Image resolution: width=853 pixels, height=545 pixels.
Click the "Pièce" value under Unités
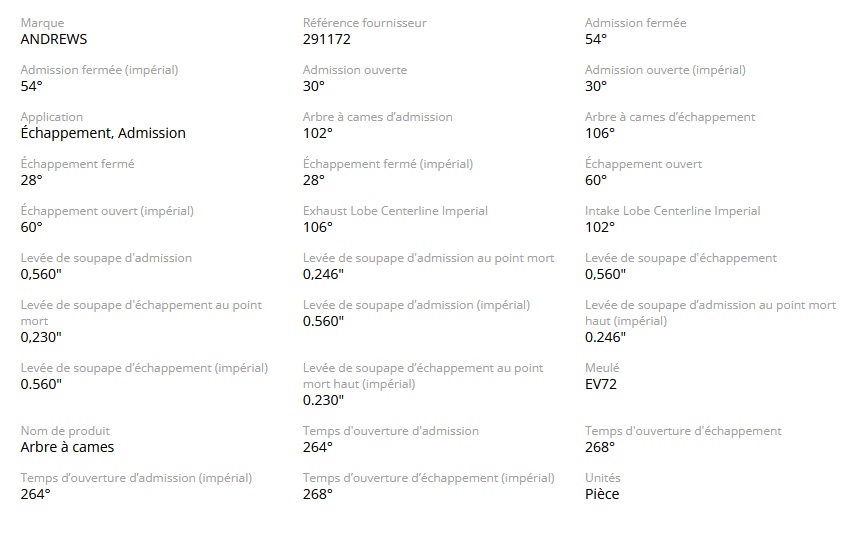tap(602, 494)
